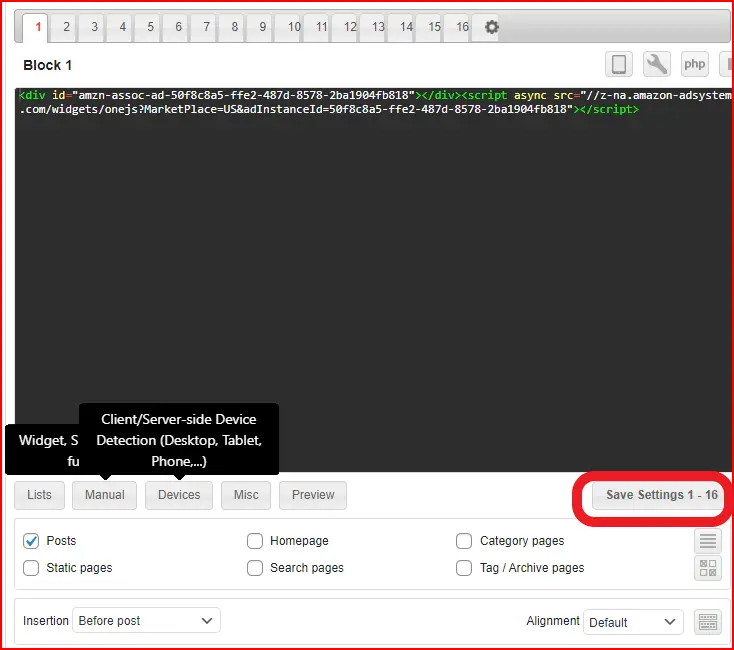Open the device preview tablet icon
The width and height of the screenshot is (734, 650).
[x=619, y=64]
